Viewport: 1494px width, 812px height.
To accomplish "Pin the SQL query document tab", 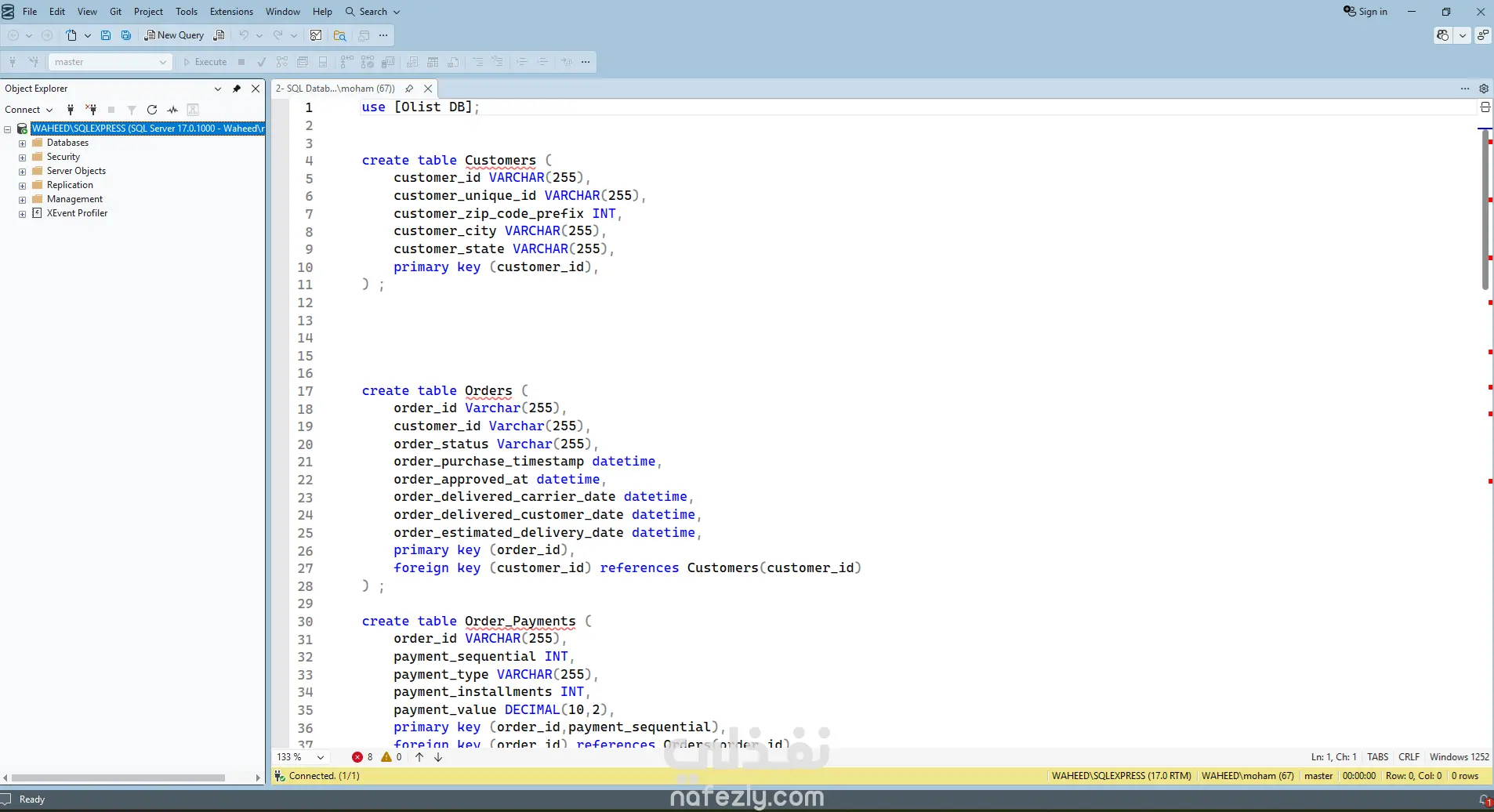I will click(x=409, y=89).
